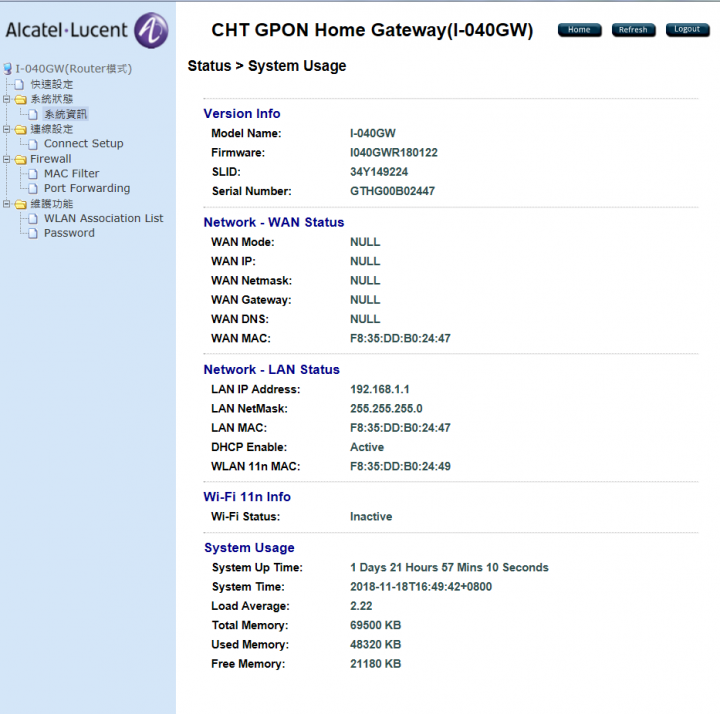Click the System Up Time value
720x714 pixels.
(449, 568)
